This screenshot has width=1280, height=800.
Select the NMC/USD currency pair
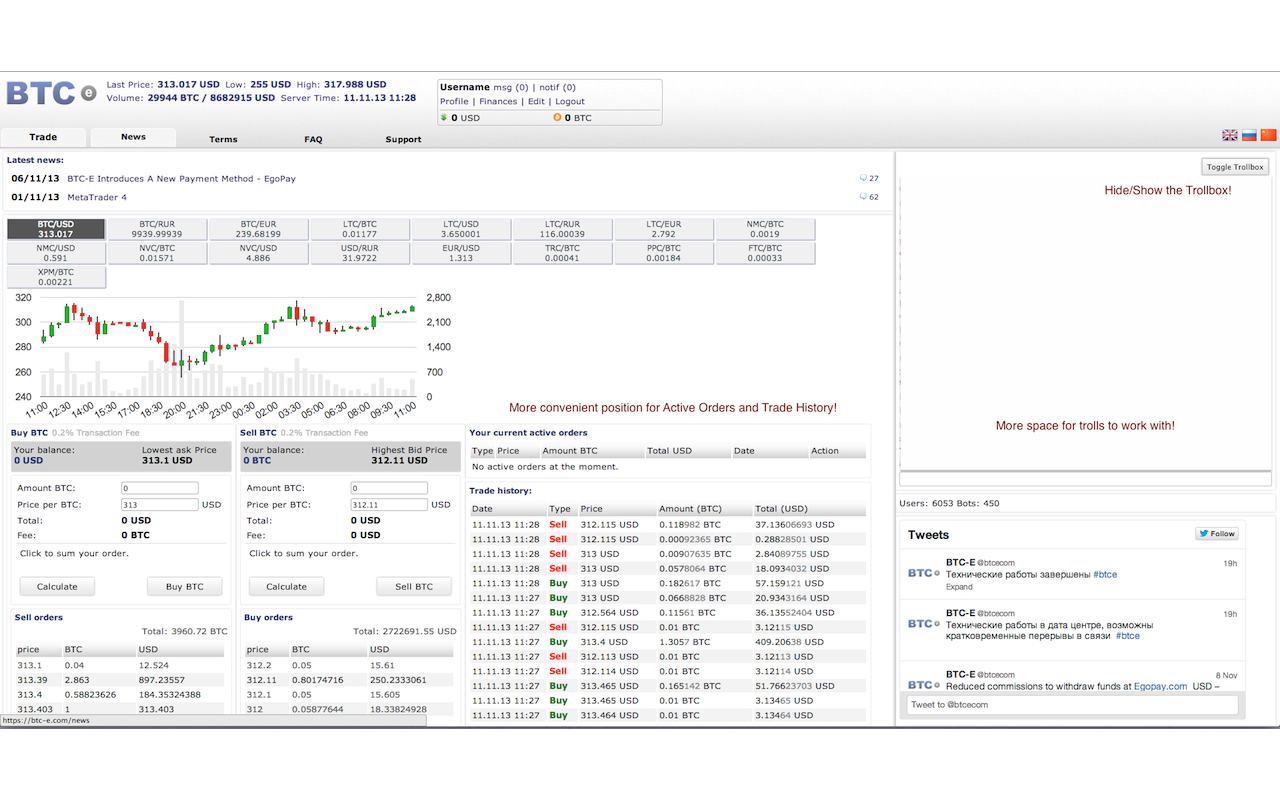click(x=56, y=253)
